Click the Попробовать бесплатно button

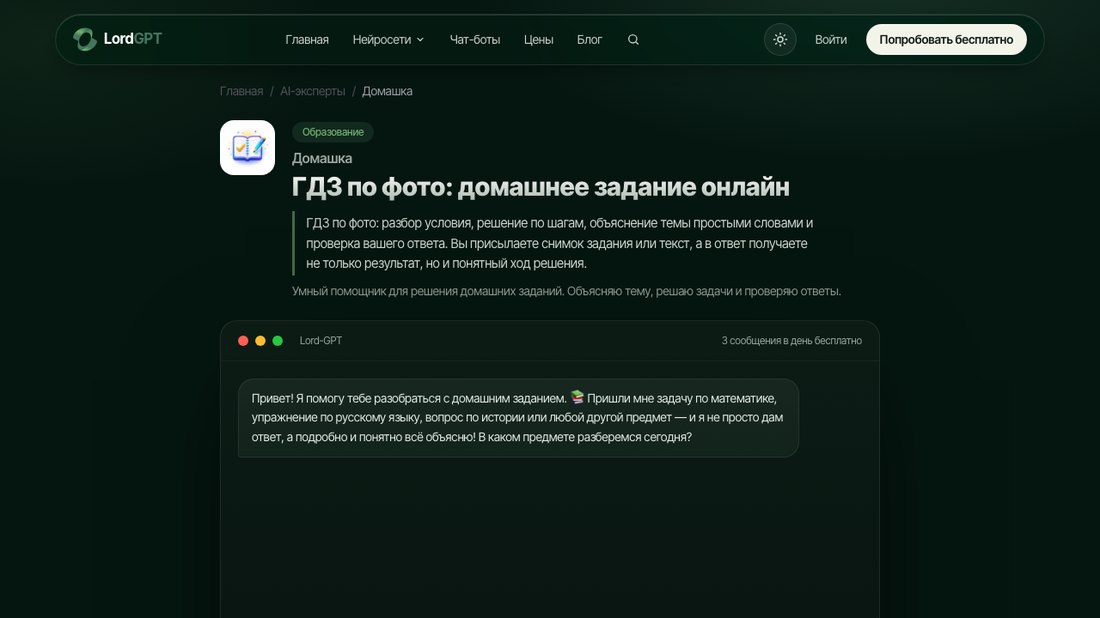tap(946, 40)
